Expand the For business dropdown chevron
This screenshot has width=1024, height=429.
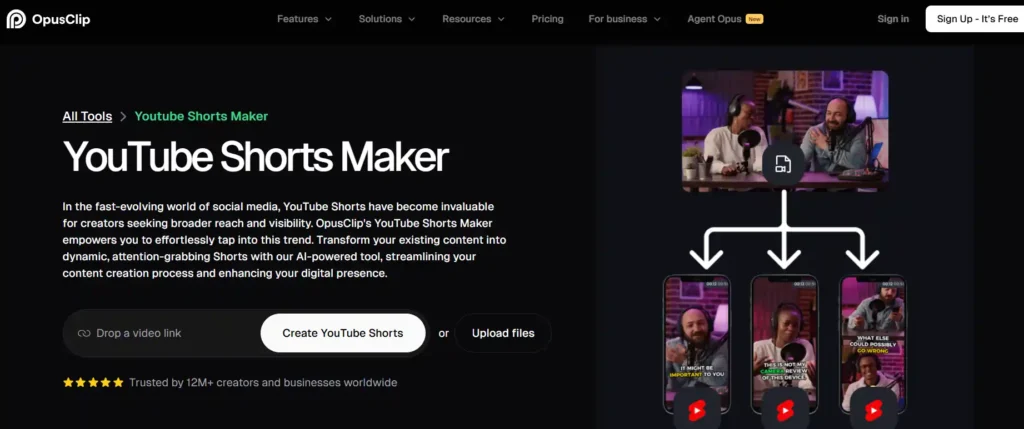[657, 20]
